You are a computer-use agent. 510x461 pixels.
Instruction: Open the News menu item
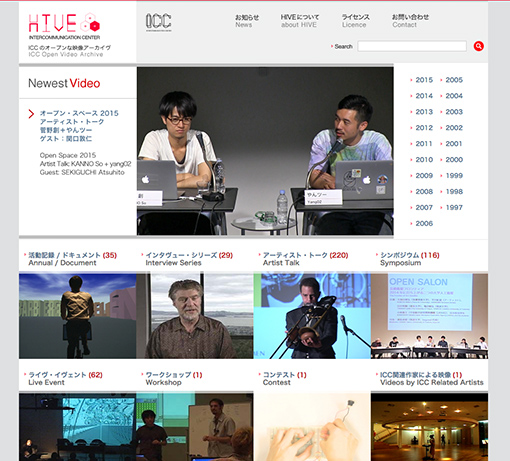tap(247, 21)
